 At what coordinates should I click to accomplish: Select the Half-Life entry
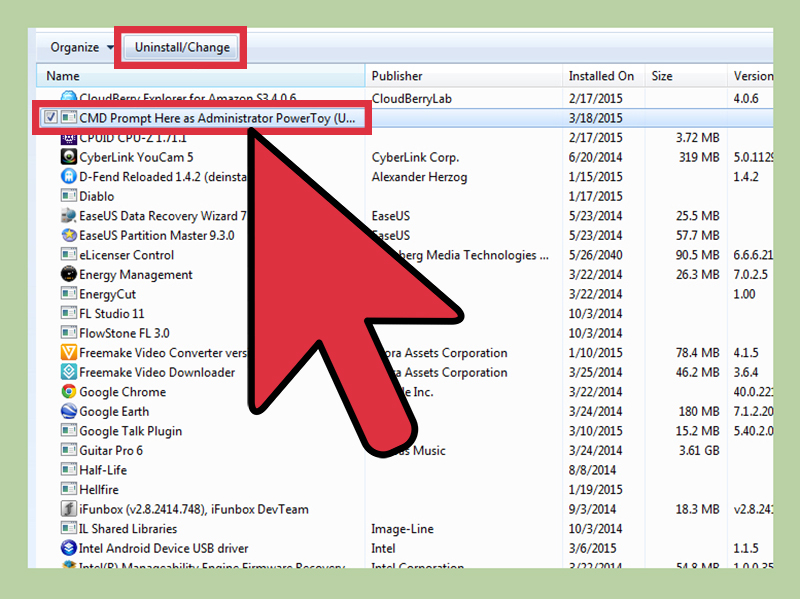(103, 470)
